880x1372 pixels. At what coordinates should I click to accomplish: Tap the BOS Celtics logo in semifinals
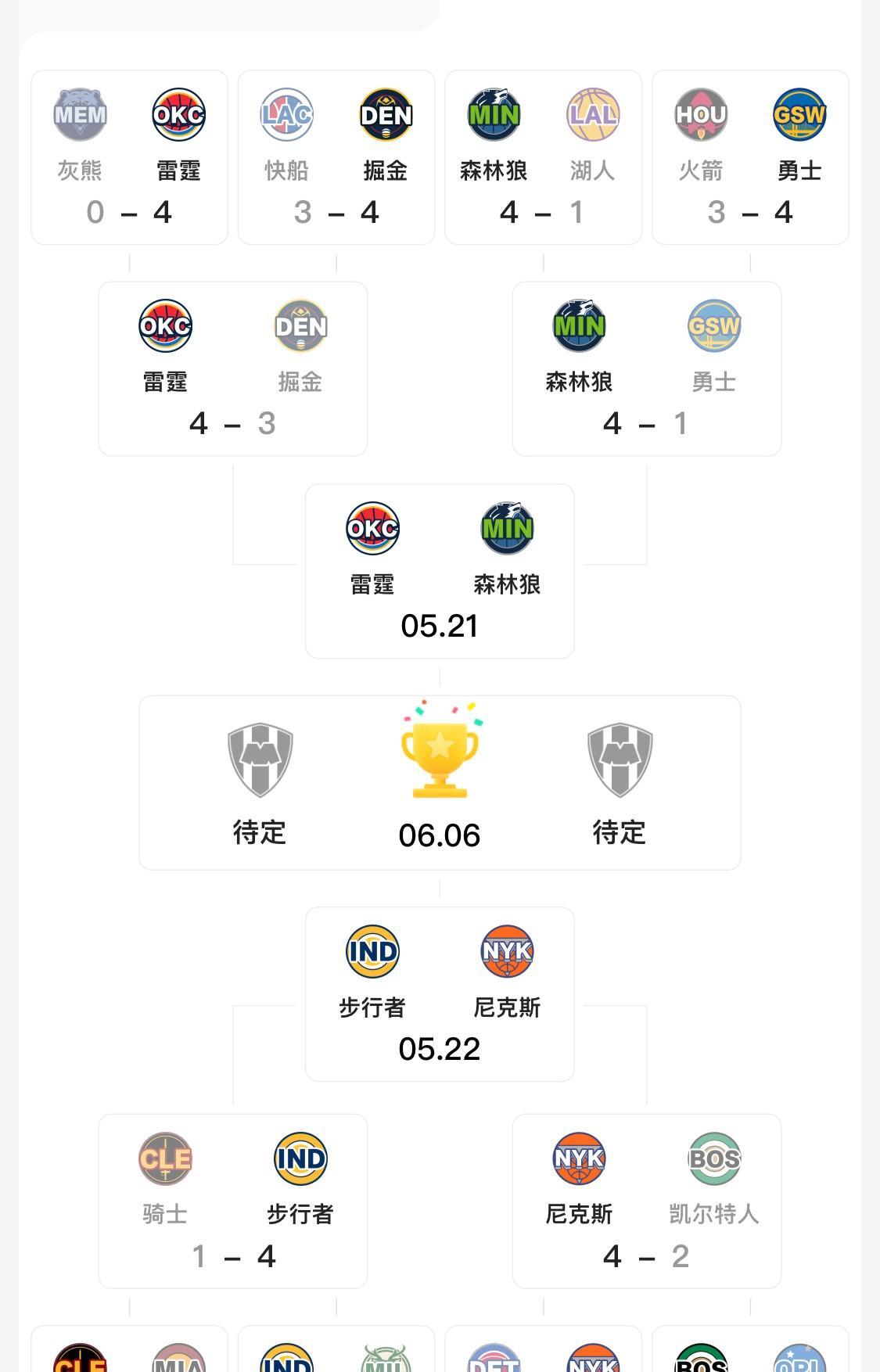coord(714,1158)
